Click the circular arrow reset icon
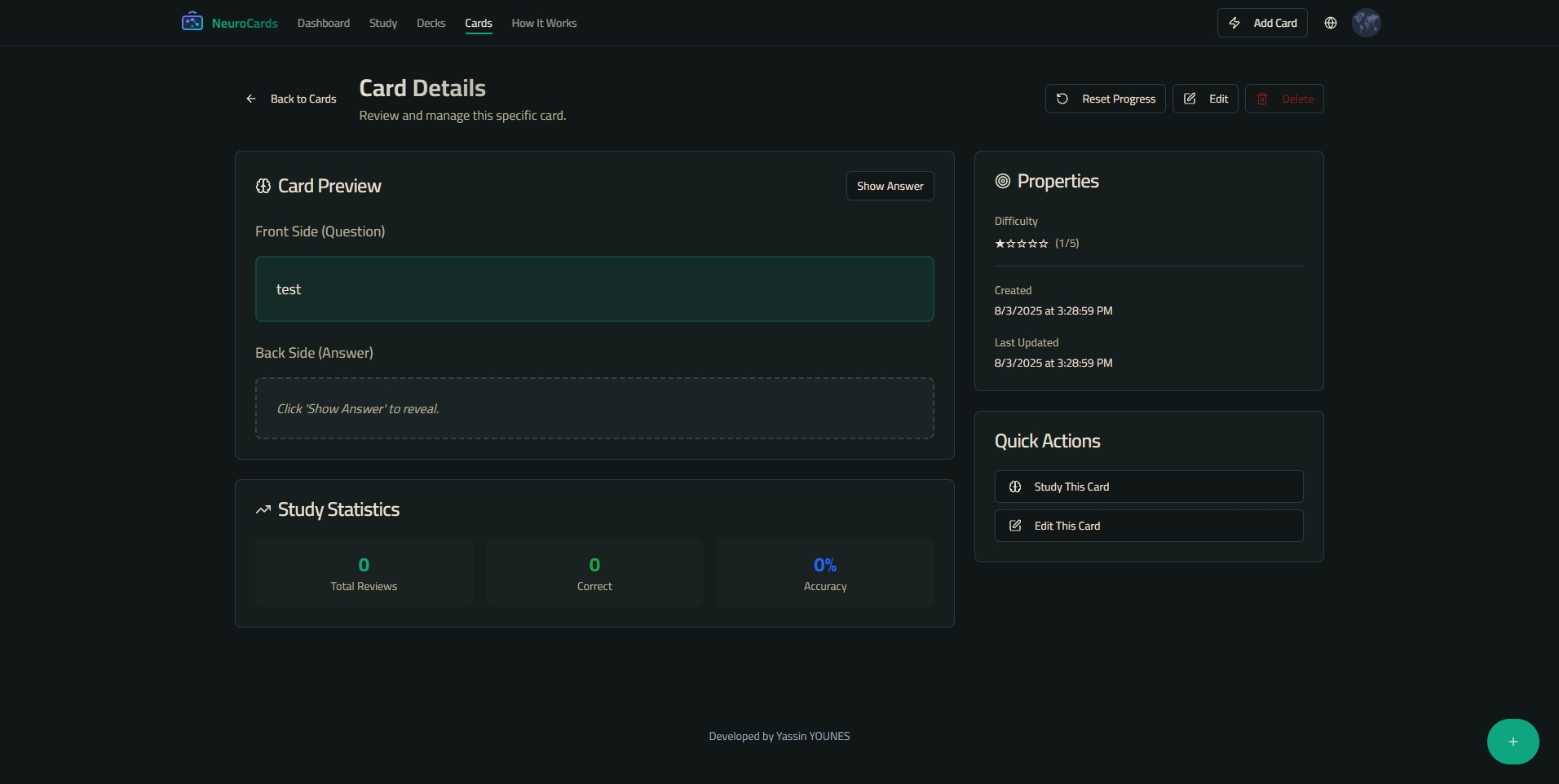1559x784 pixels. pos(1062,99)
